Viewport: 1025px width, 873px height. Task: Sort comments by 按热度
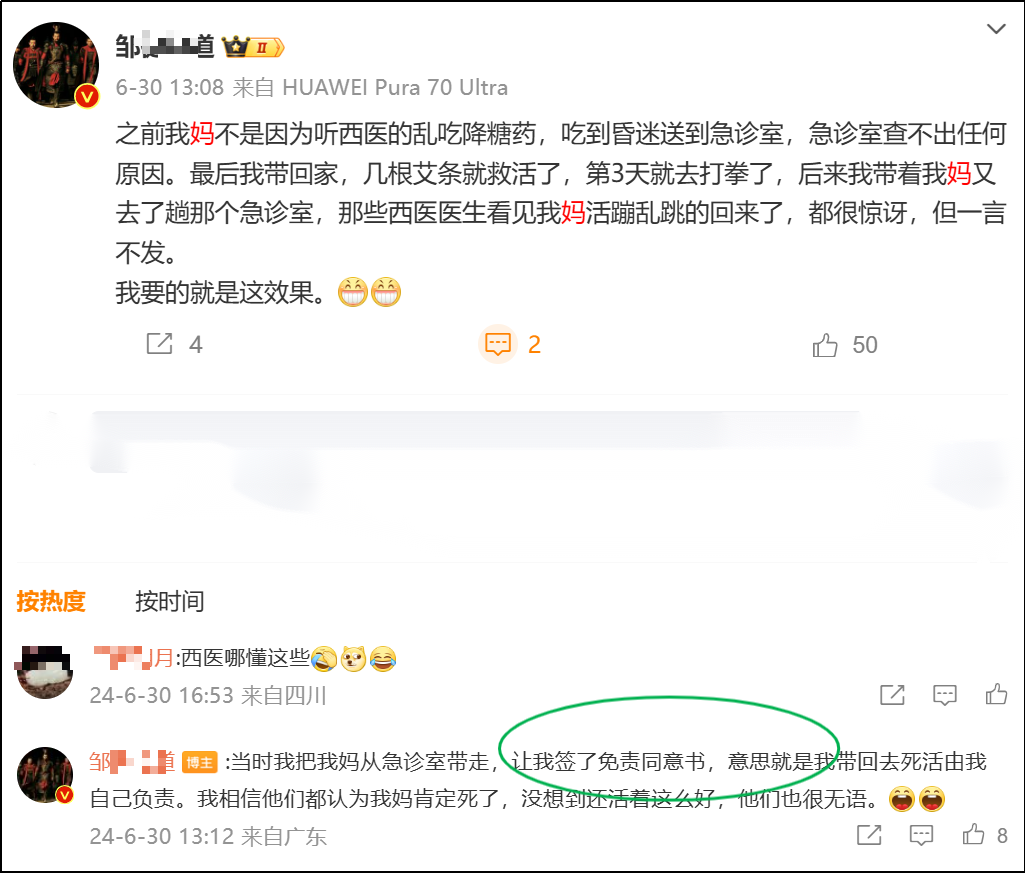(51, 601)
